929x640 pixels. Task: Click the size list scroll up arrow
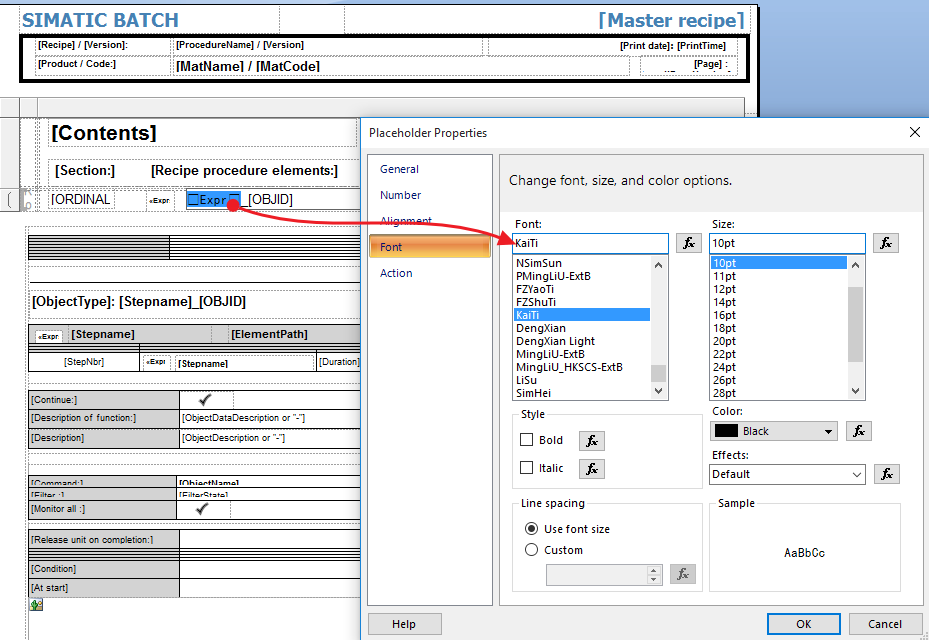click(x=855, y=265)
